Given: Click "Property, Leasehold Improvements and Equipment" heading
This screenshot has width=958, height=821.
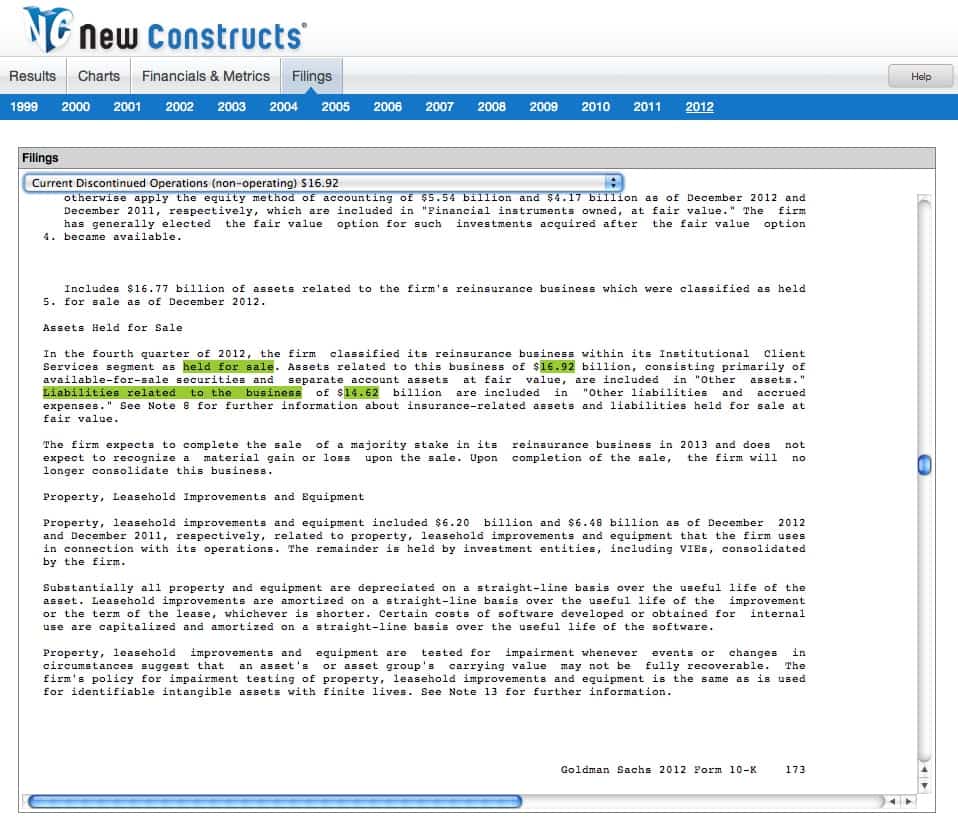Looking at the screenshot, I should pyautogui.click(x=203, y=497).
